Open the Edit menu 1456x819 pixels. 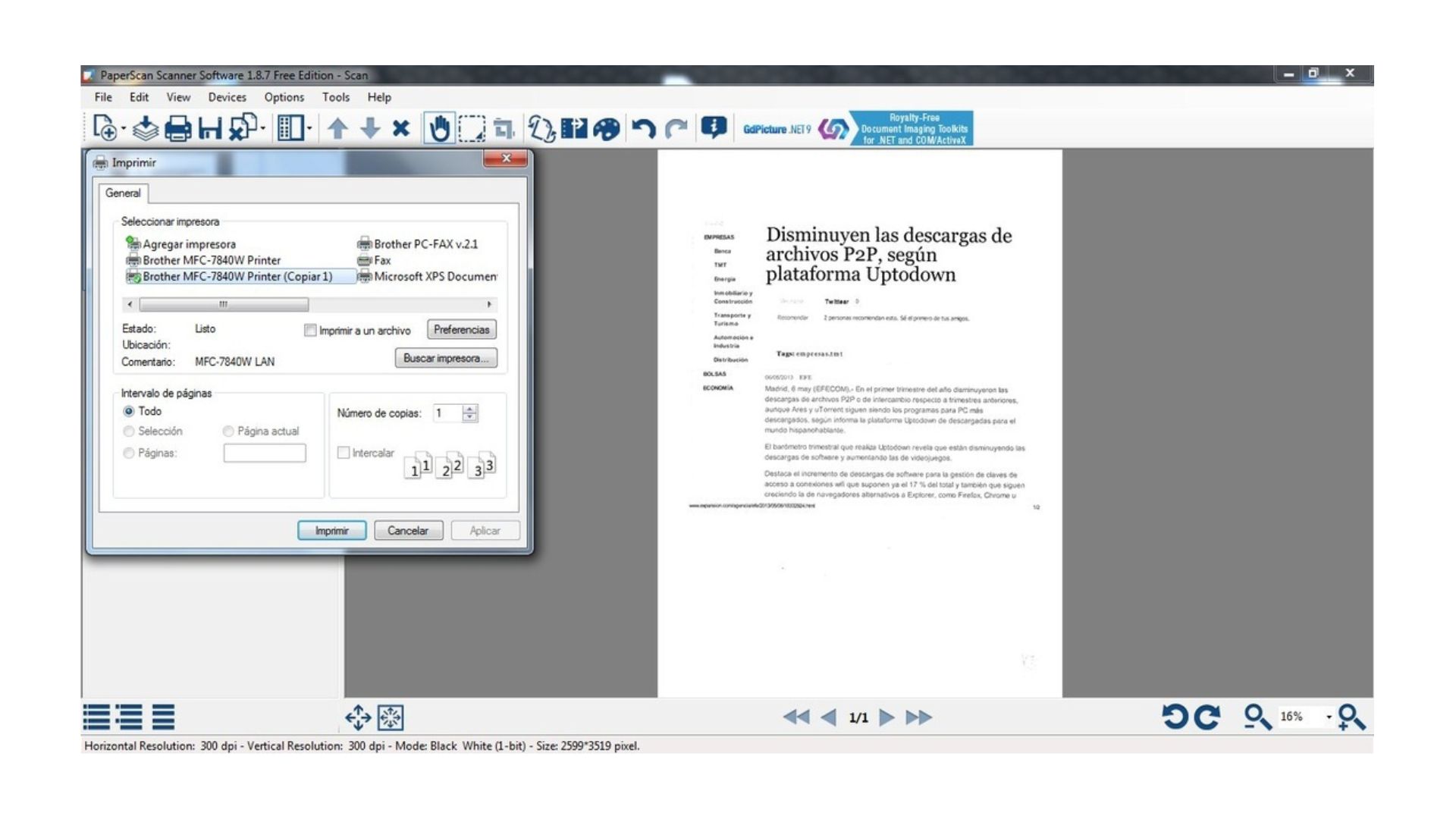pyautogui.click(x=139, y=97)
